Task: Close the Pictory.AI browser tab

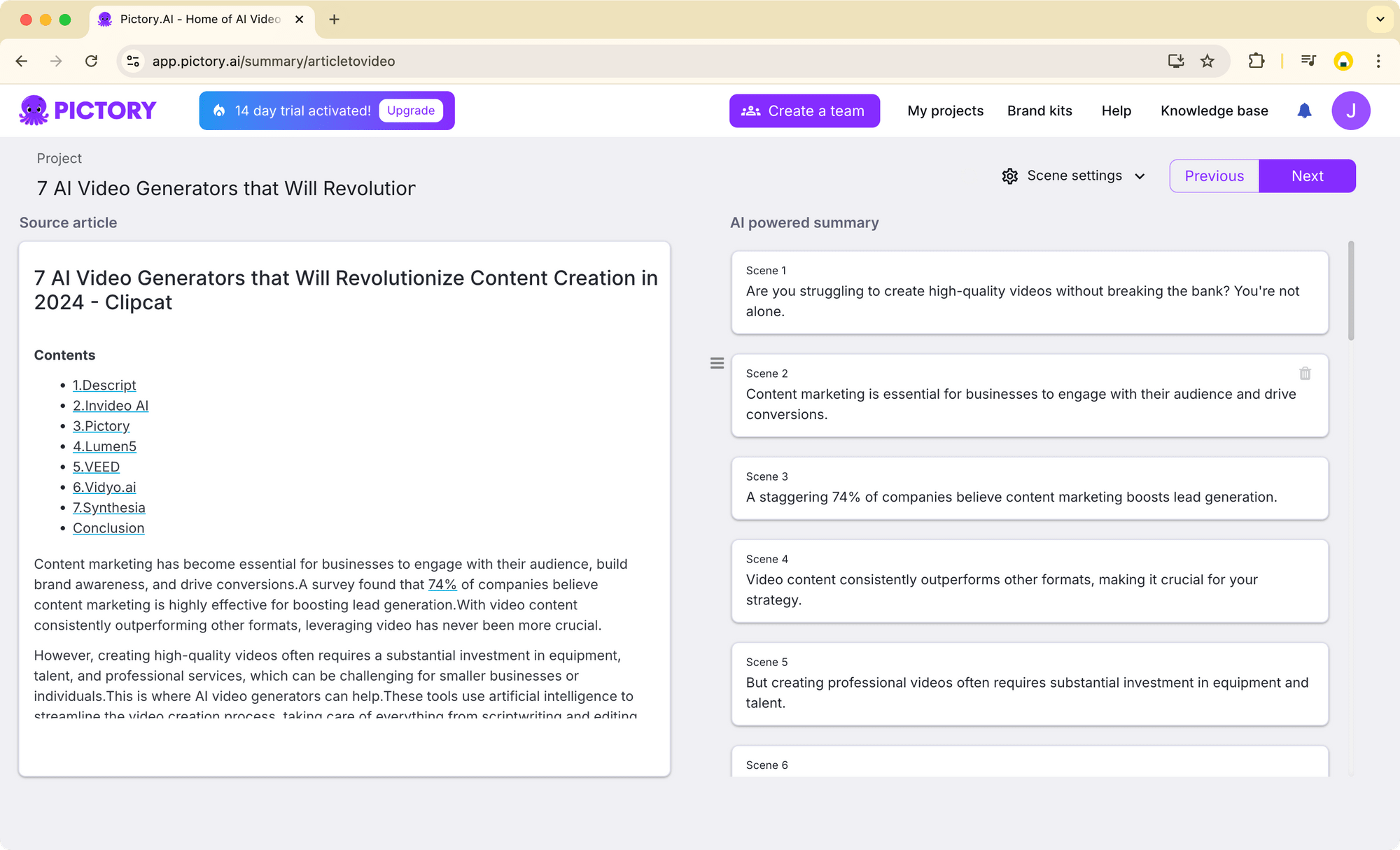Action: point(299,20)
